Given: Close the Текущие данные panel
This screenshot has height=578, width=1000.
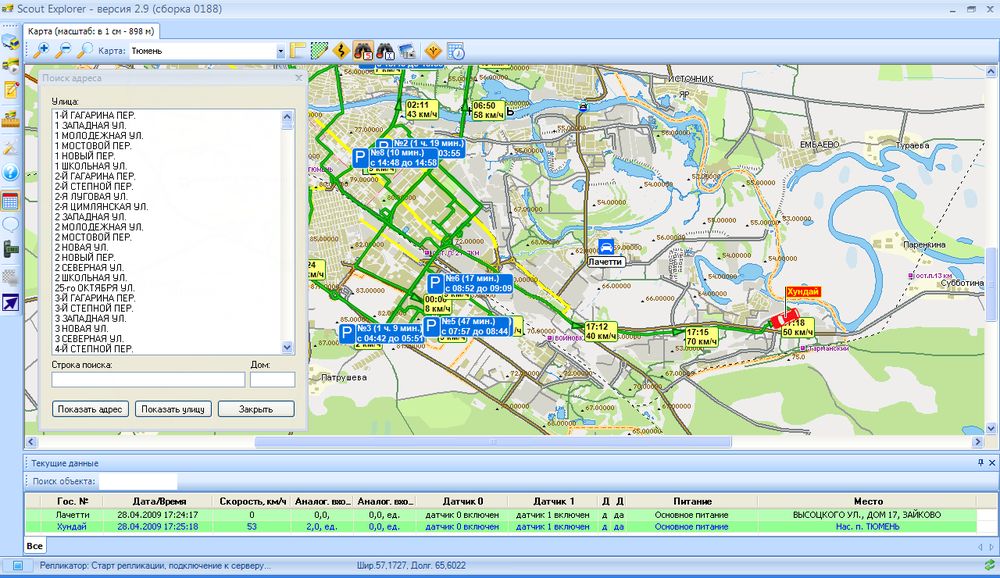Looking at the screenshot, I should (992, 463).
